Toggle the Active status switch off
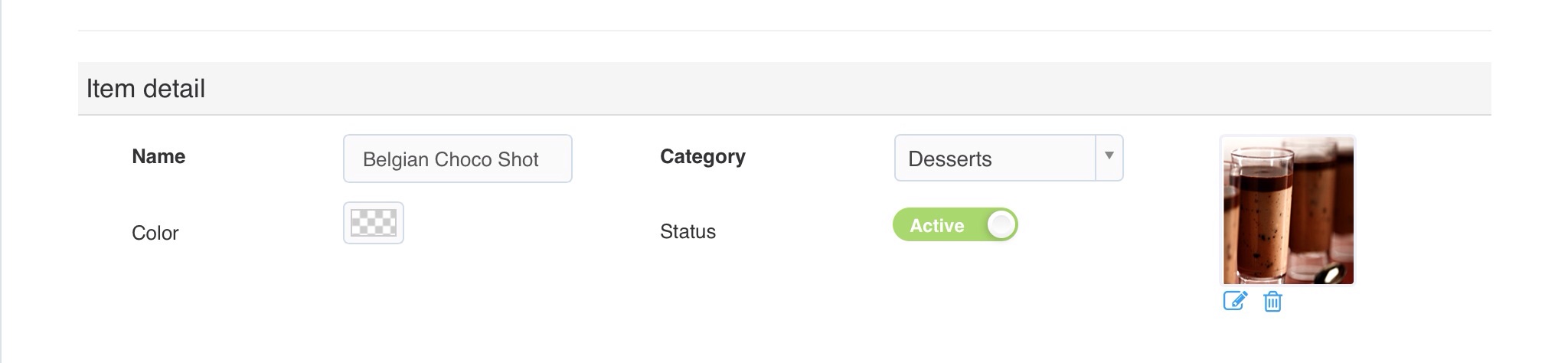 click(x=955, y=225)
